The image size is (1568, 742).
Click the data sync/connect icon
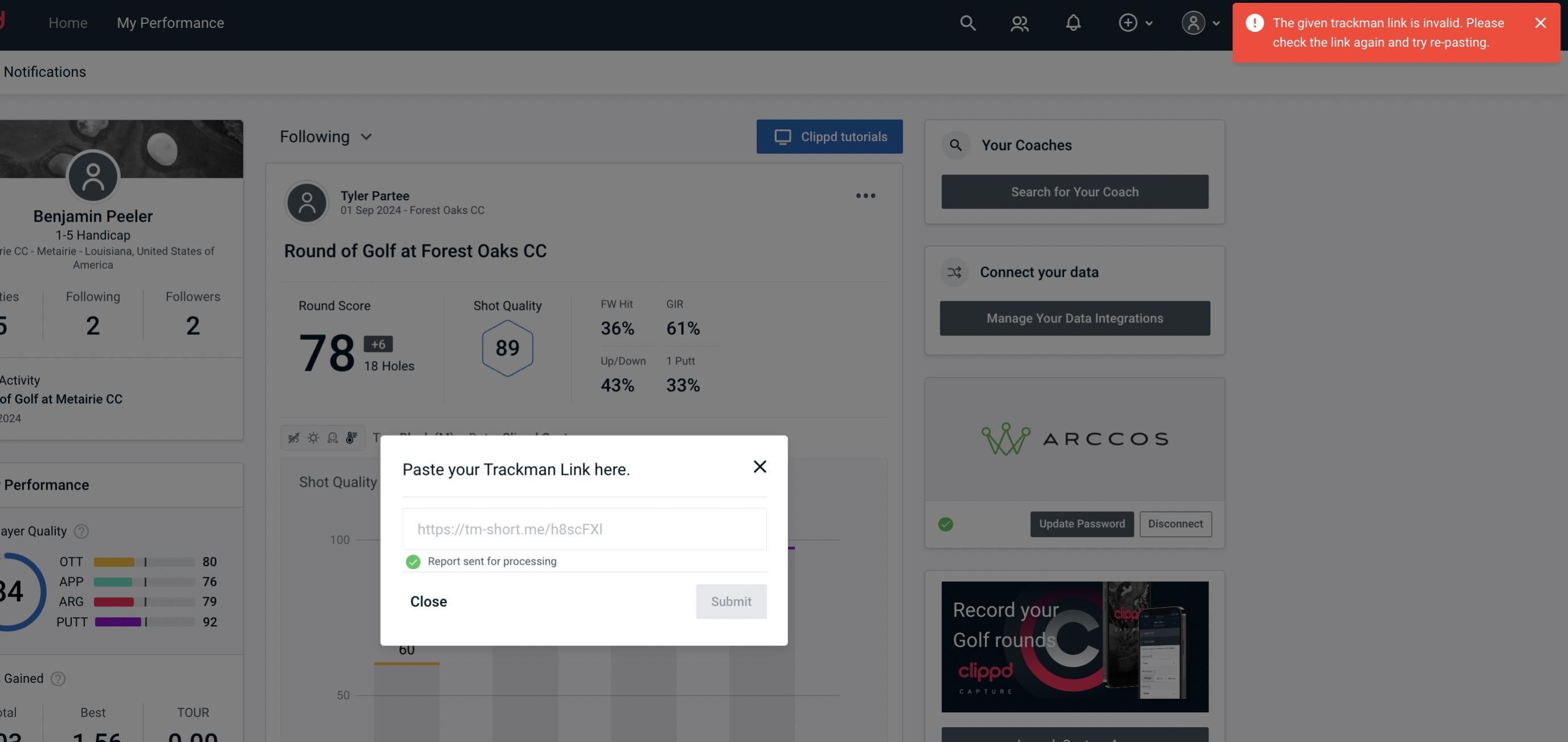click(954, 271)
